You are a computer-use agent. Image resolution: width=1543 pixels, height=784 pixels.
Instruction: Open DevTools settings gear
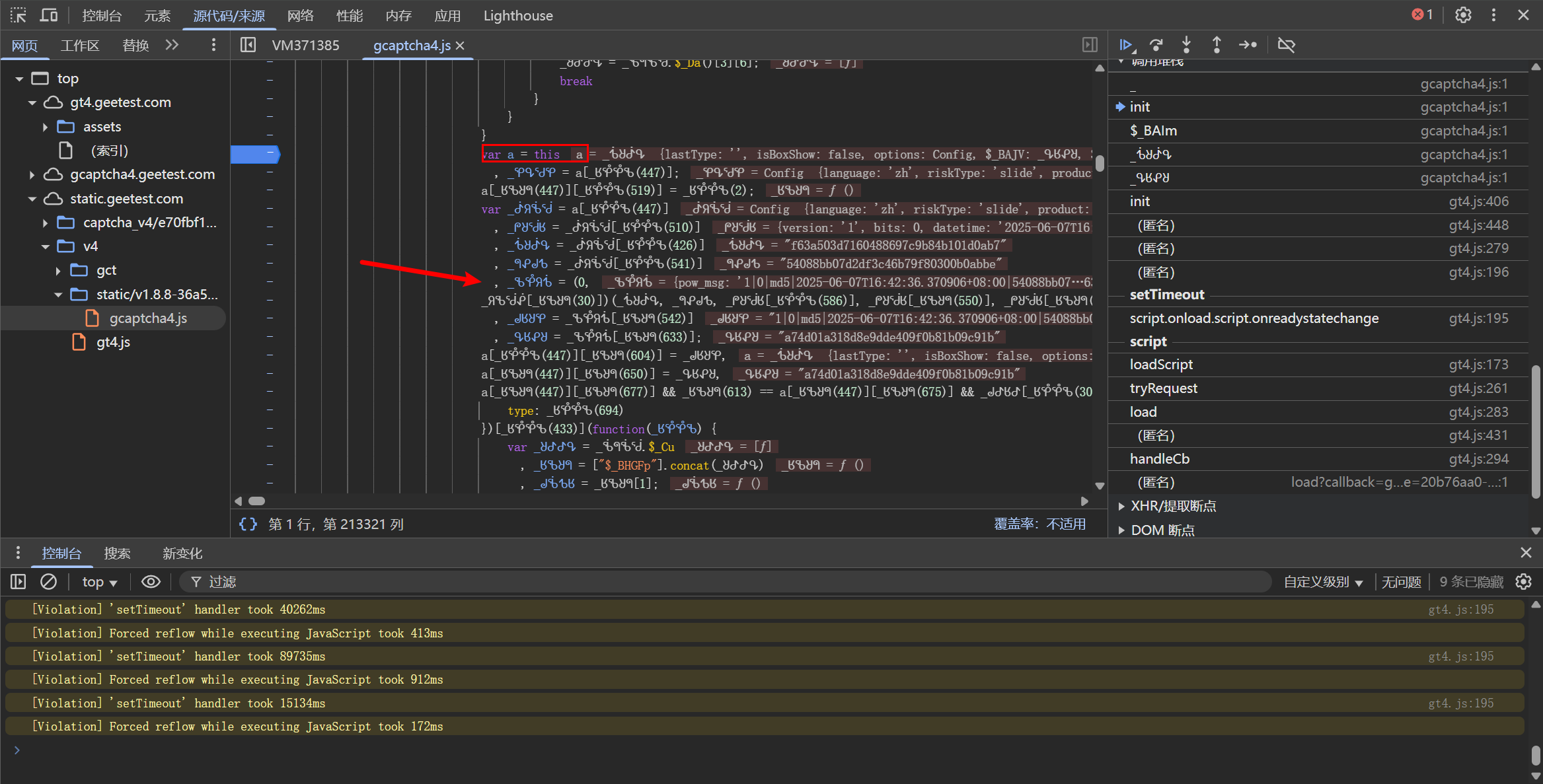(1463, 15)
